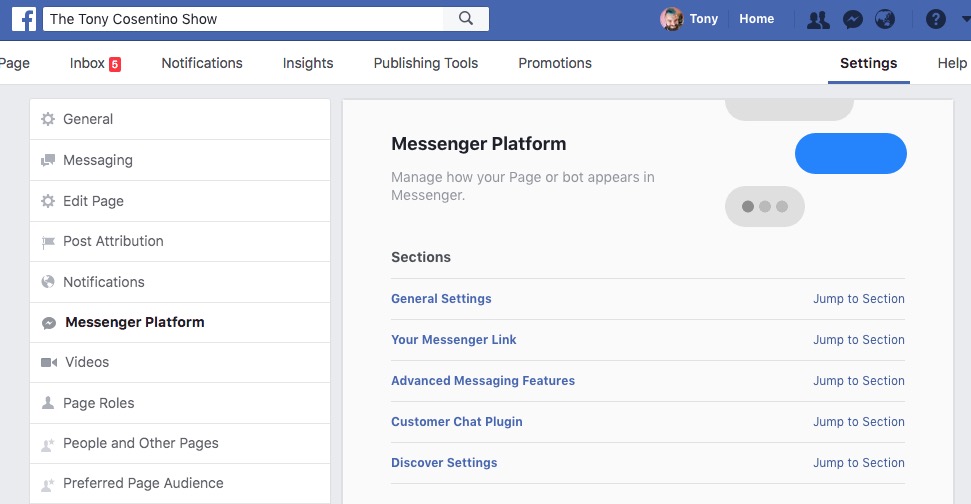Select Preferred Page Audience in sidebar
Screen dimensions: 971x504
click(x=180, y=484)
